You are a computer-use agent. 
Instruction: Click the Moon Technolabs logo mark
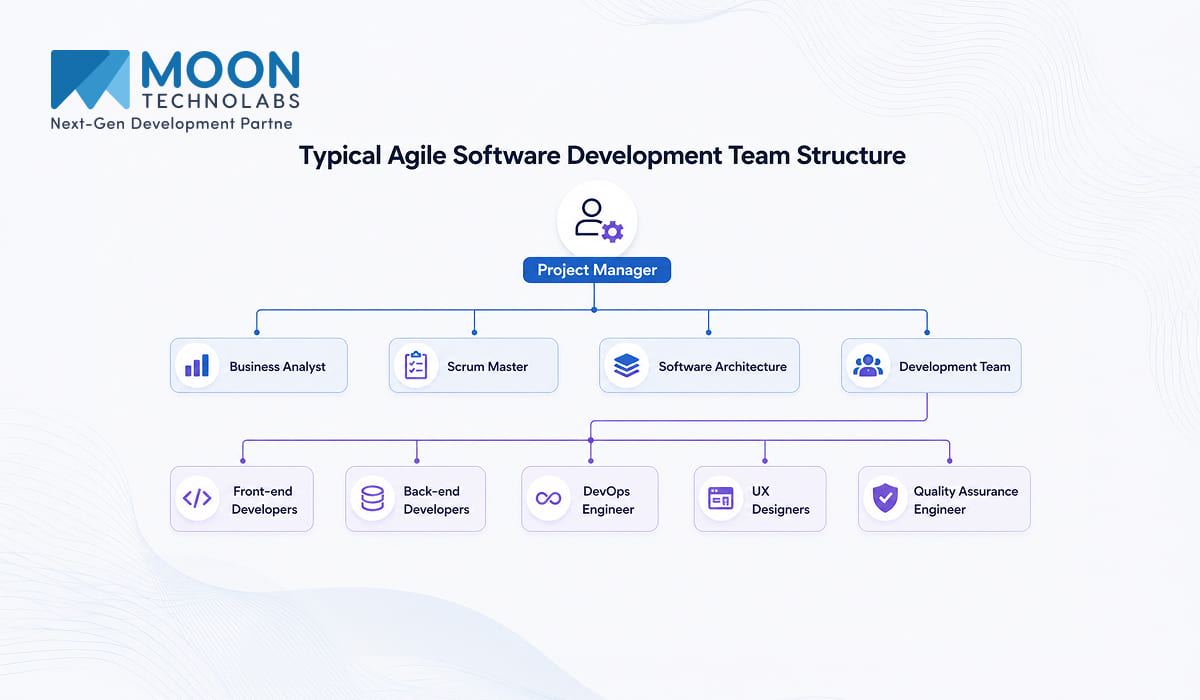coord(90,80)
